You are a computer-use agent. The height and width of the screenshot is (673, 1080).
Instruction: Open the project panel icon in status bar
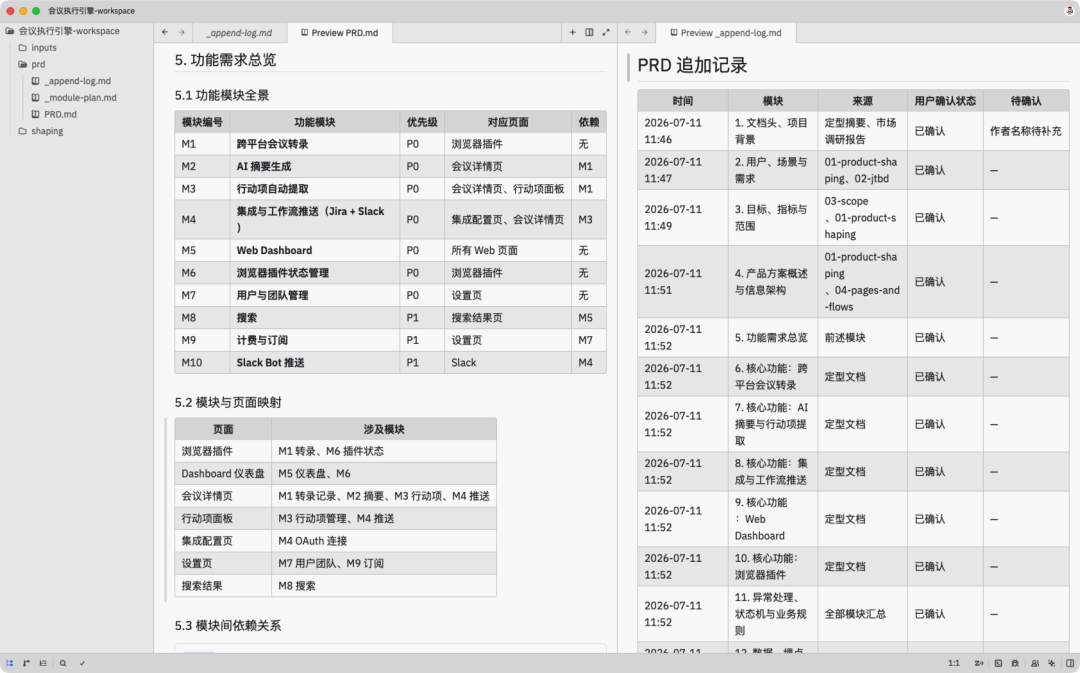(x=10, y=663)
